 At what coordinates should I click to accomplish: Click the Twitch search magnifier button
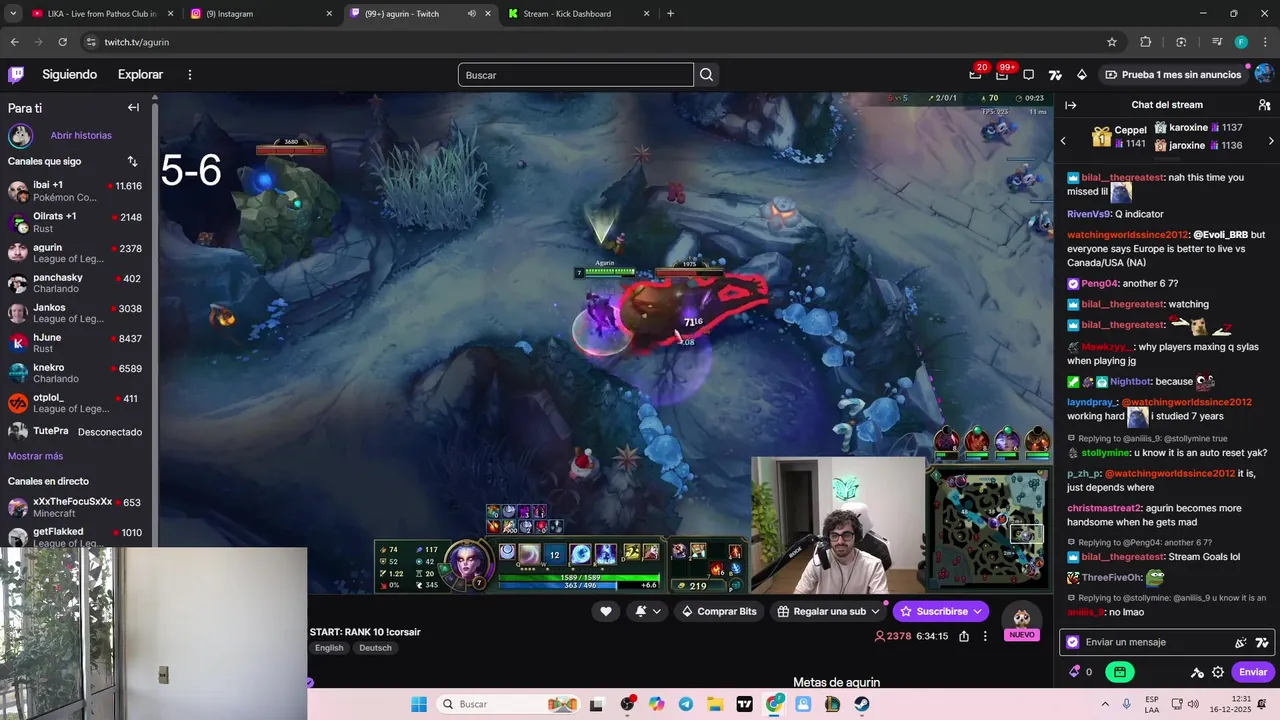pyautogui.click(x=707, y=75)
